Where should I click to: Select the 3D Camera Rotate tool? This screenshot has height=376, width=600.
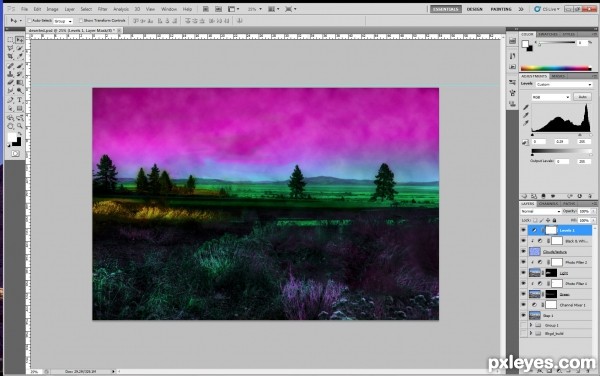(20, 118)
